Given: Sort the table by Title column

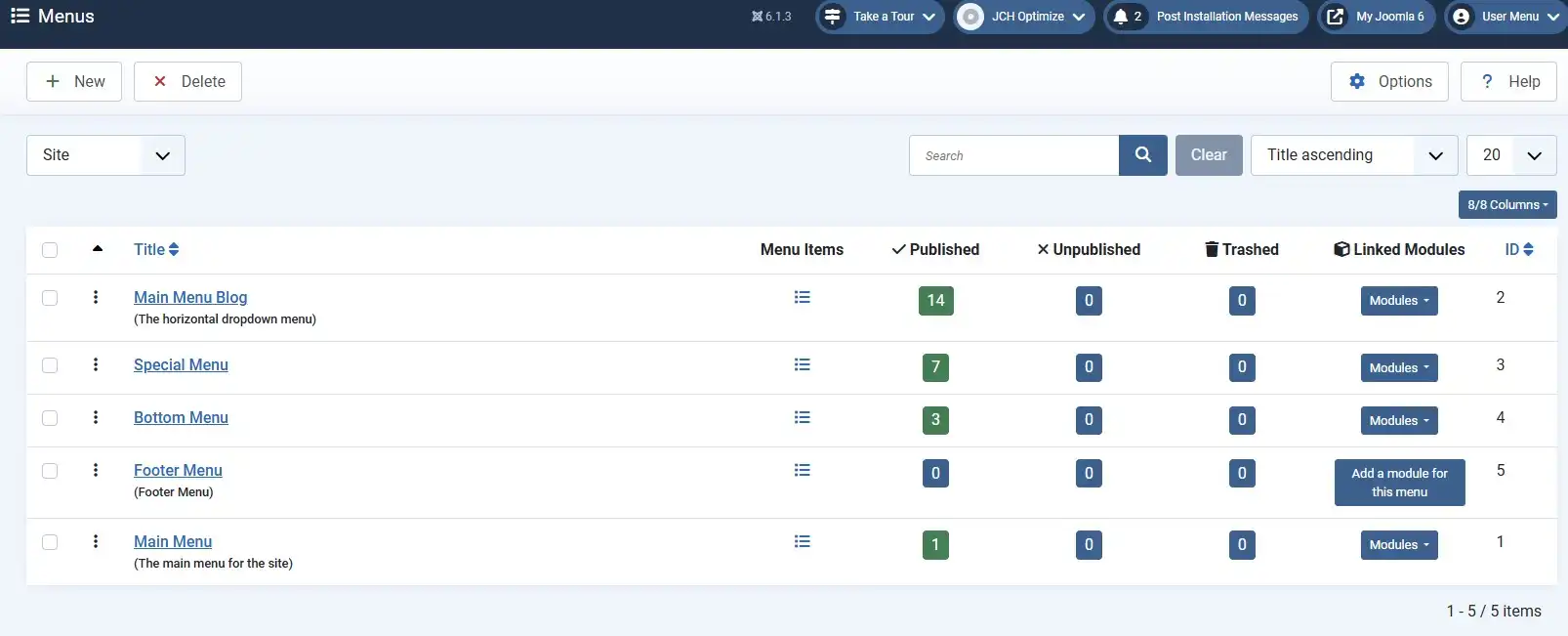Looking at the screenshot, I should pyautogui.click(x=156, y=249).
